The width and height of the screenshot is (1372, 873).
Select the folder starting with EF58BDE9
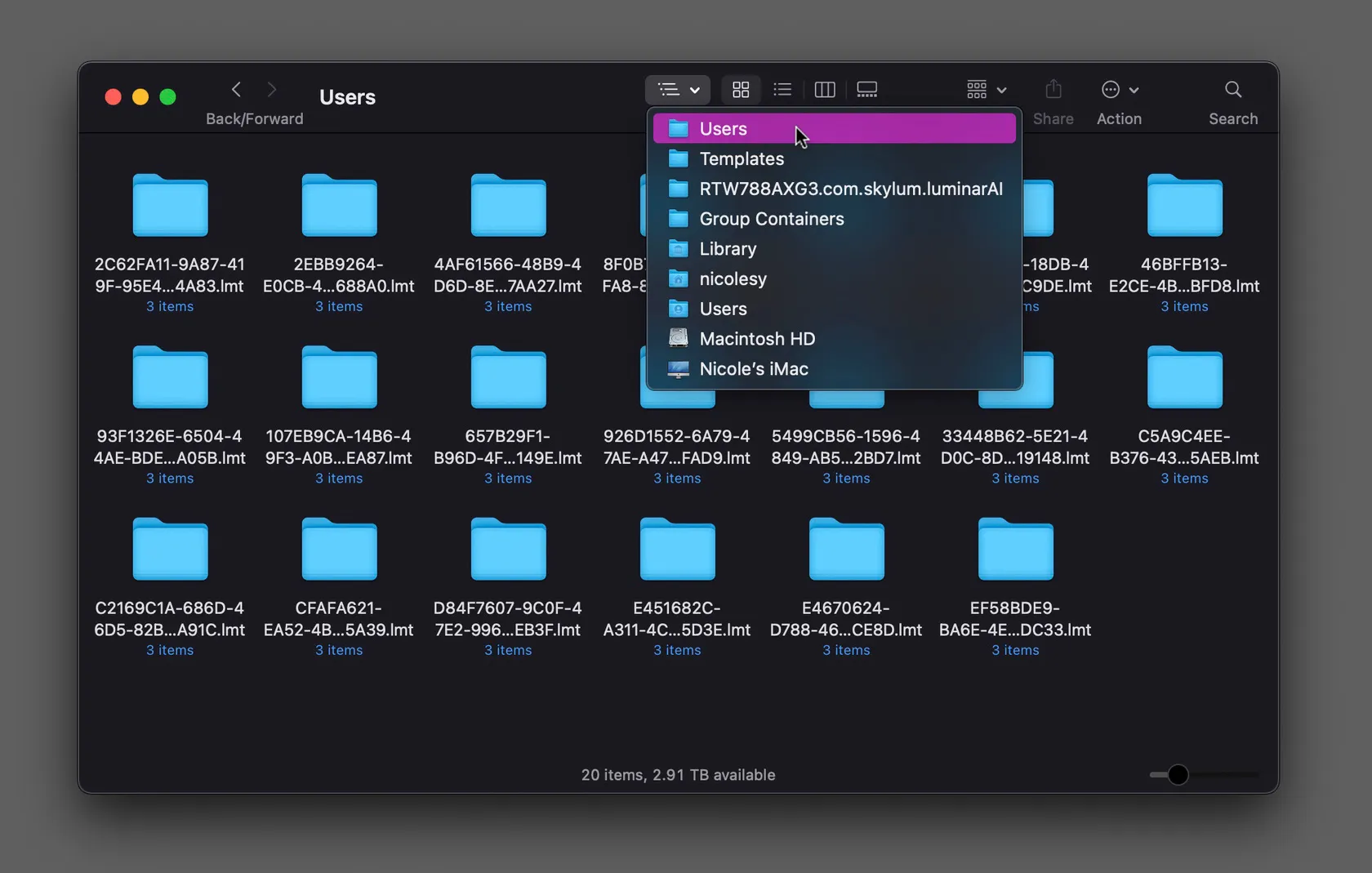coord(1015,550)
